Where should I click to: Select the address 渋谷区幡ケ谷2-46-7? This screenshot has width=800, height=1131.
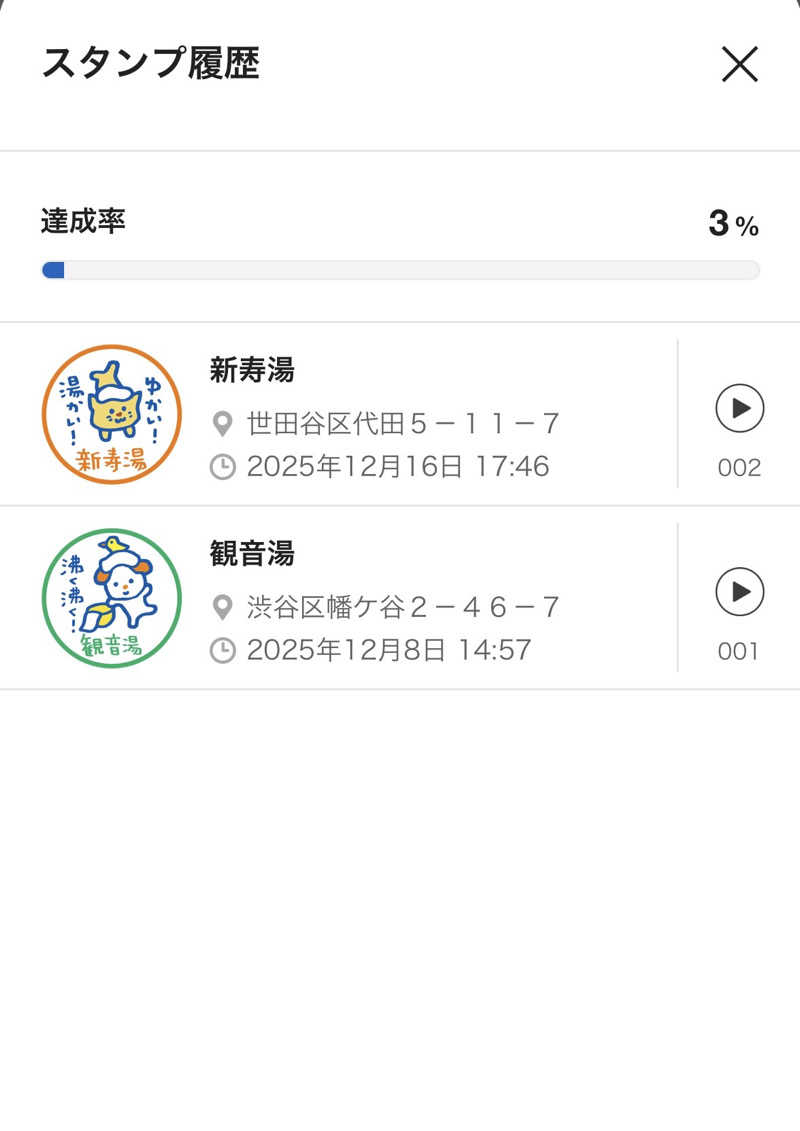tap(403, 607)
